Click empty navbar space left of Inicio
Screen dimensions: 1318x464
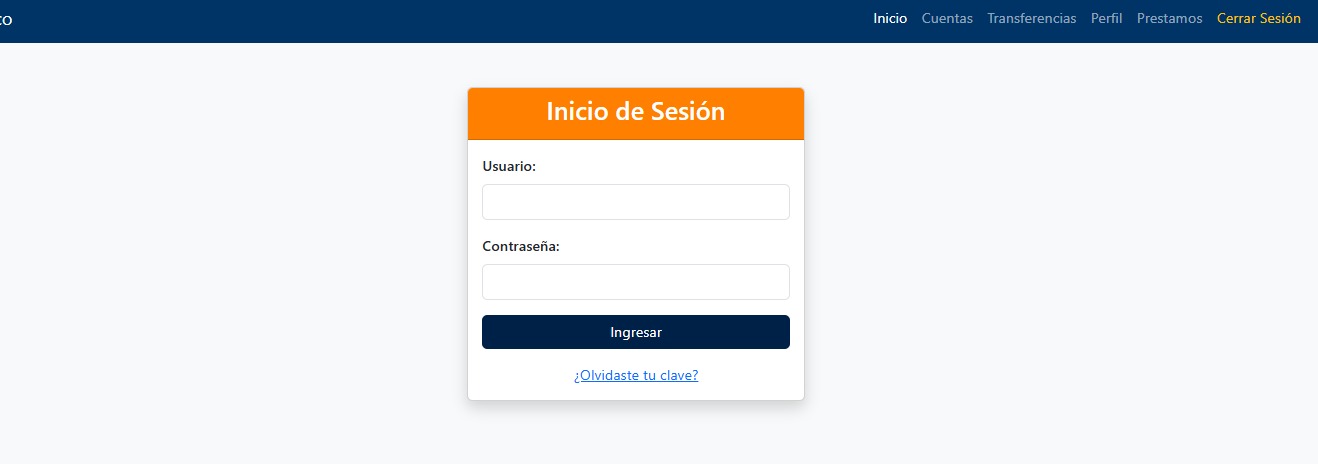pos(500,20)
